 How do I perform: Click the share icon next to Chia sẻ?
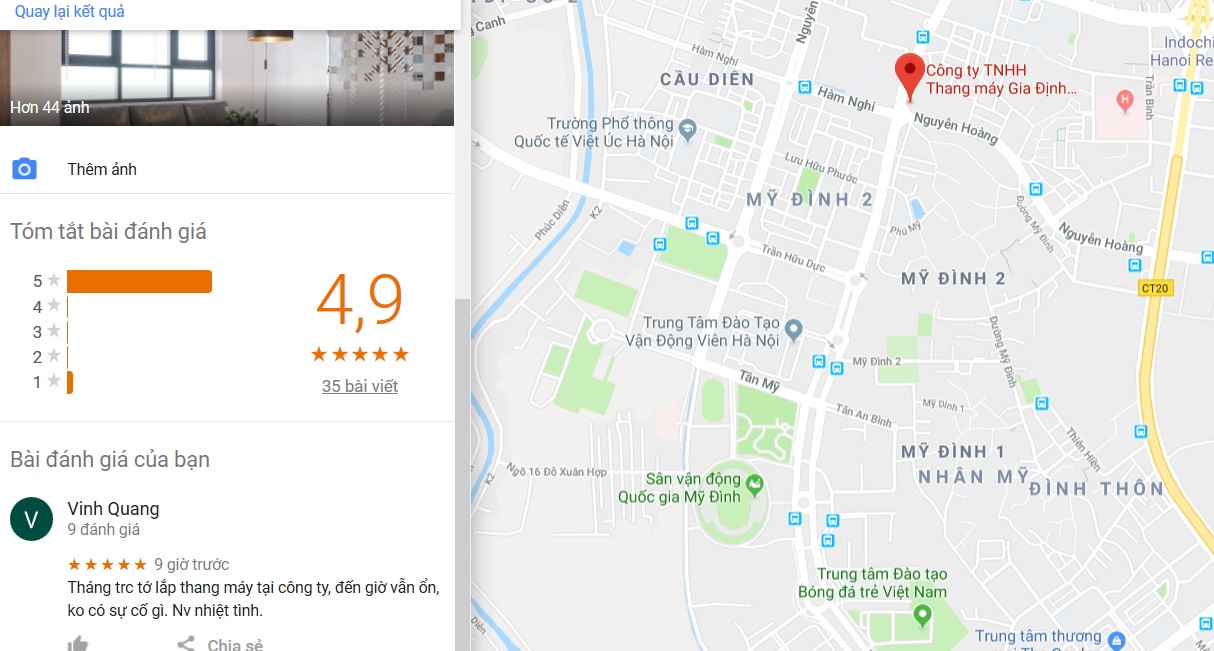(186, 644)
